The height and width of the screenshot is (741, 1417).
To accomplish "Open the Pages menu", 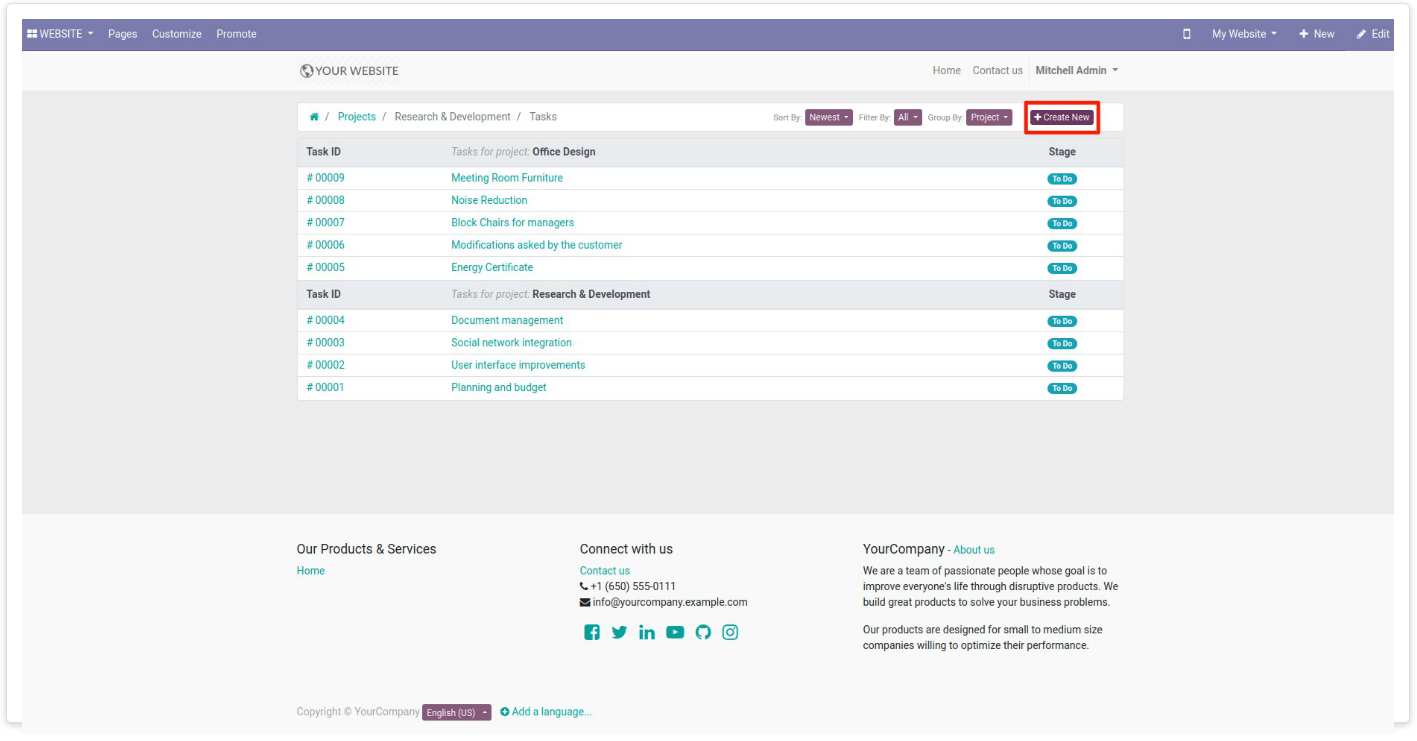I will 123,34.
